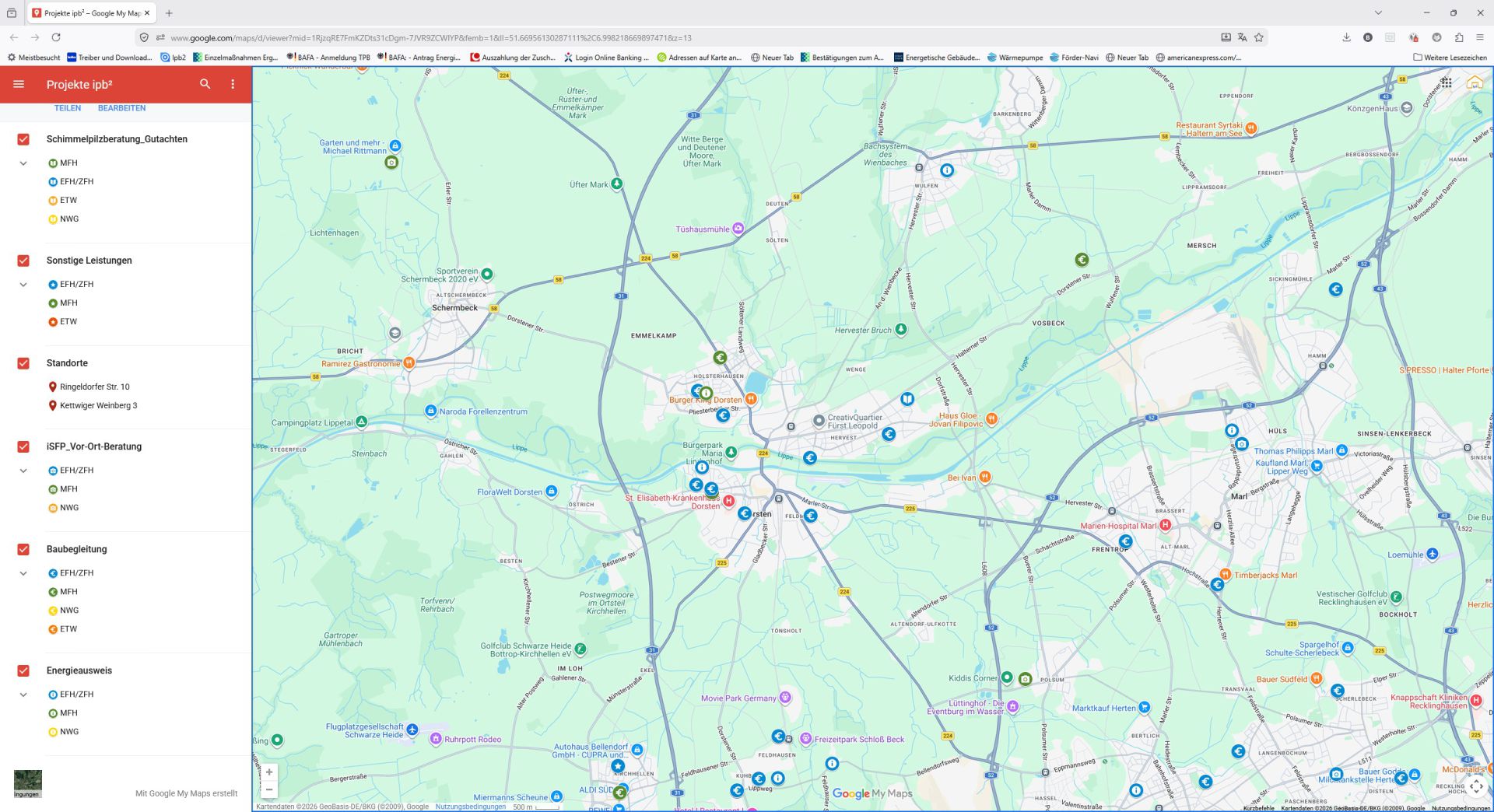Click the Google My Maps logo on map
The width and height of the screenshot is (1494, 812).
872,793
